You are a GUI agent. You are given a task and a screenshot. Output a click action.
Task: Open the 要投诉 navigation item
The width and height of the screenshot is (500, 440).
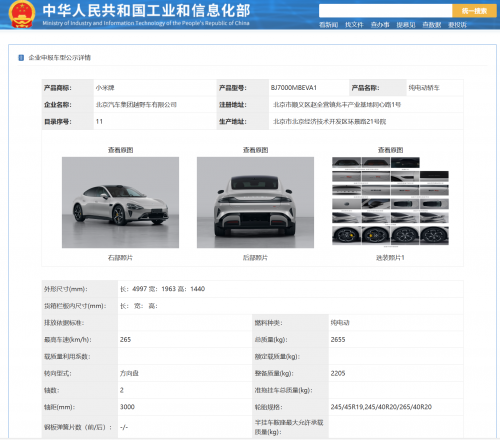pyautogui.click(x=457, y=25)
